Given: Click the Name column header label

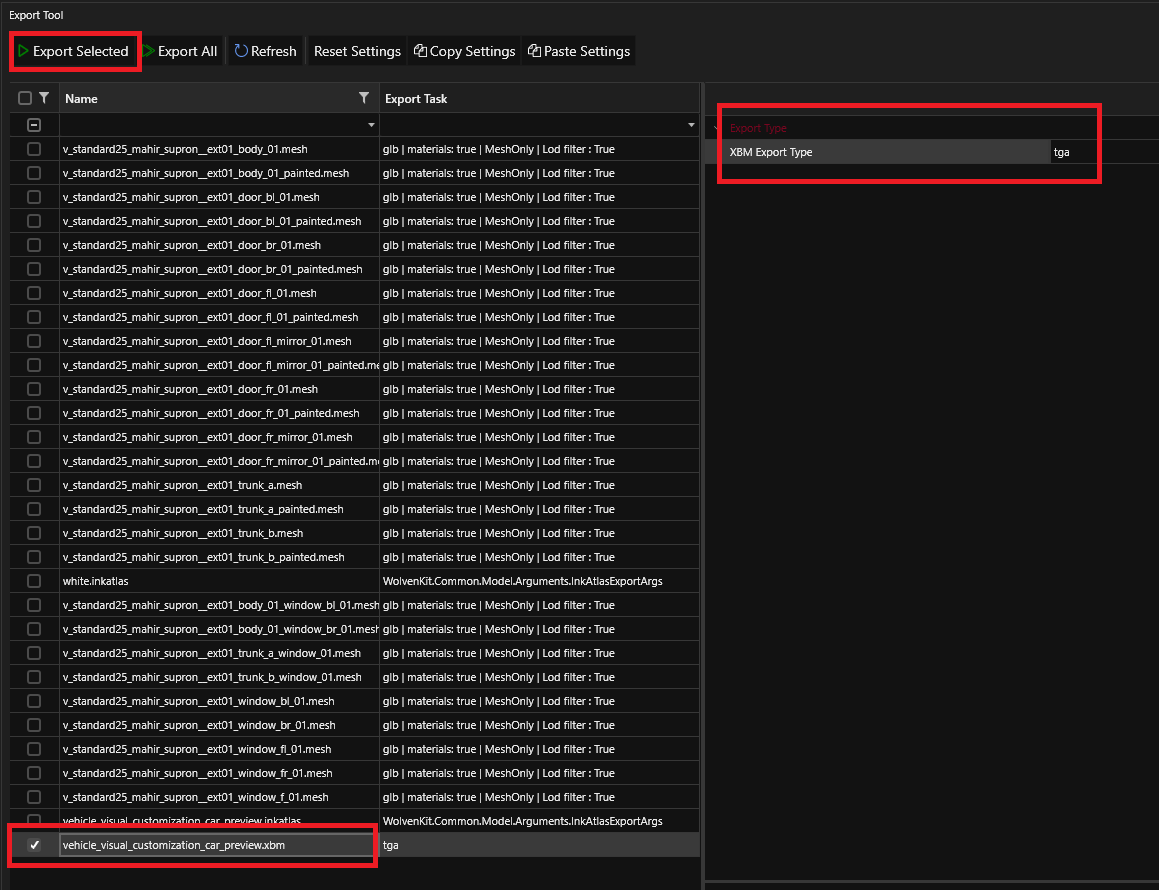Looking at the screenshot, I should (81, 99).
